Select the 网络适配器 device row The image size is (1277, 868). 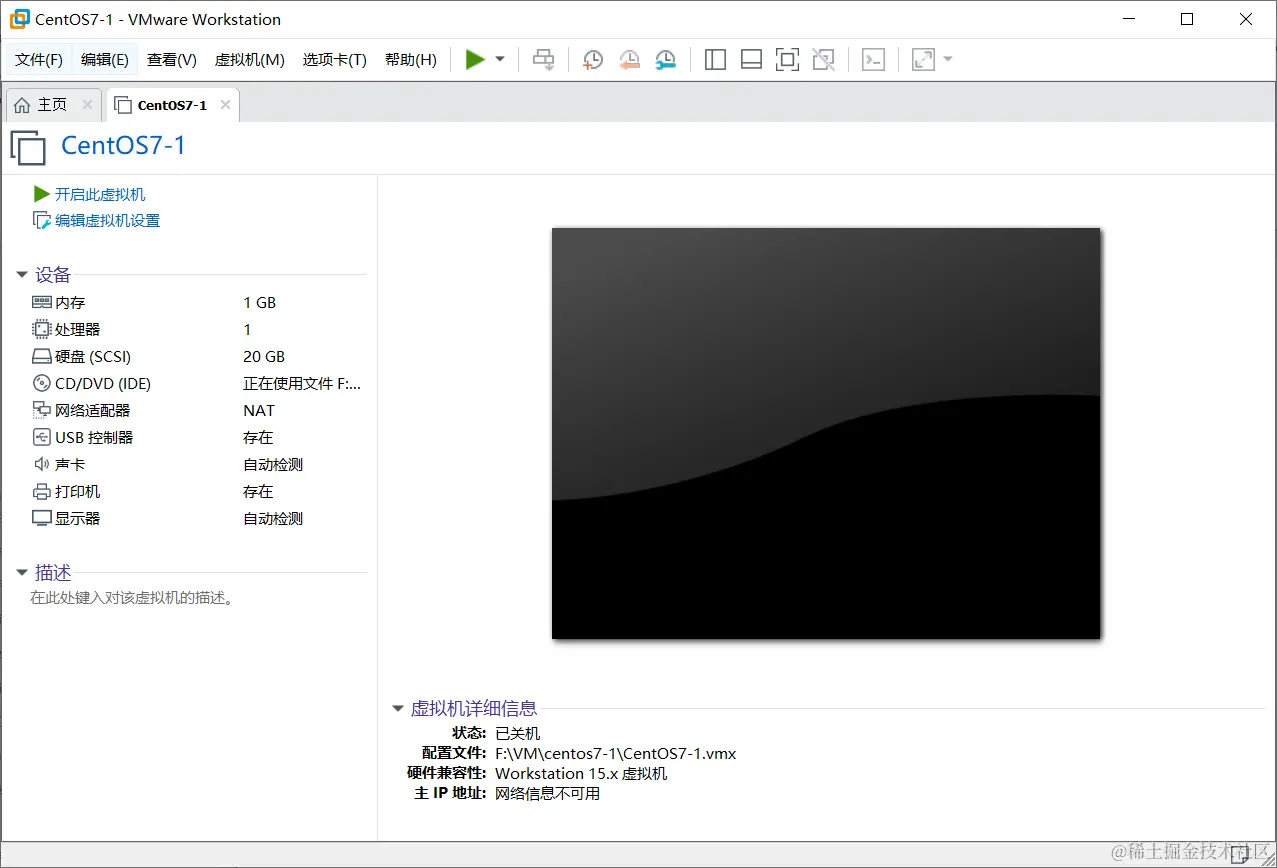tap(198, 410)
